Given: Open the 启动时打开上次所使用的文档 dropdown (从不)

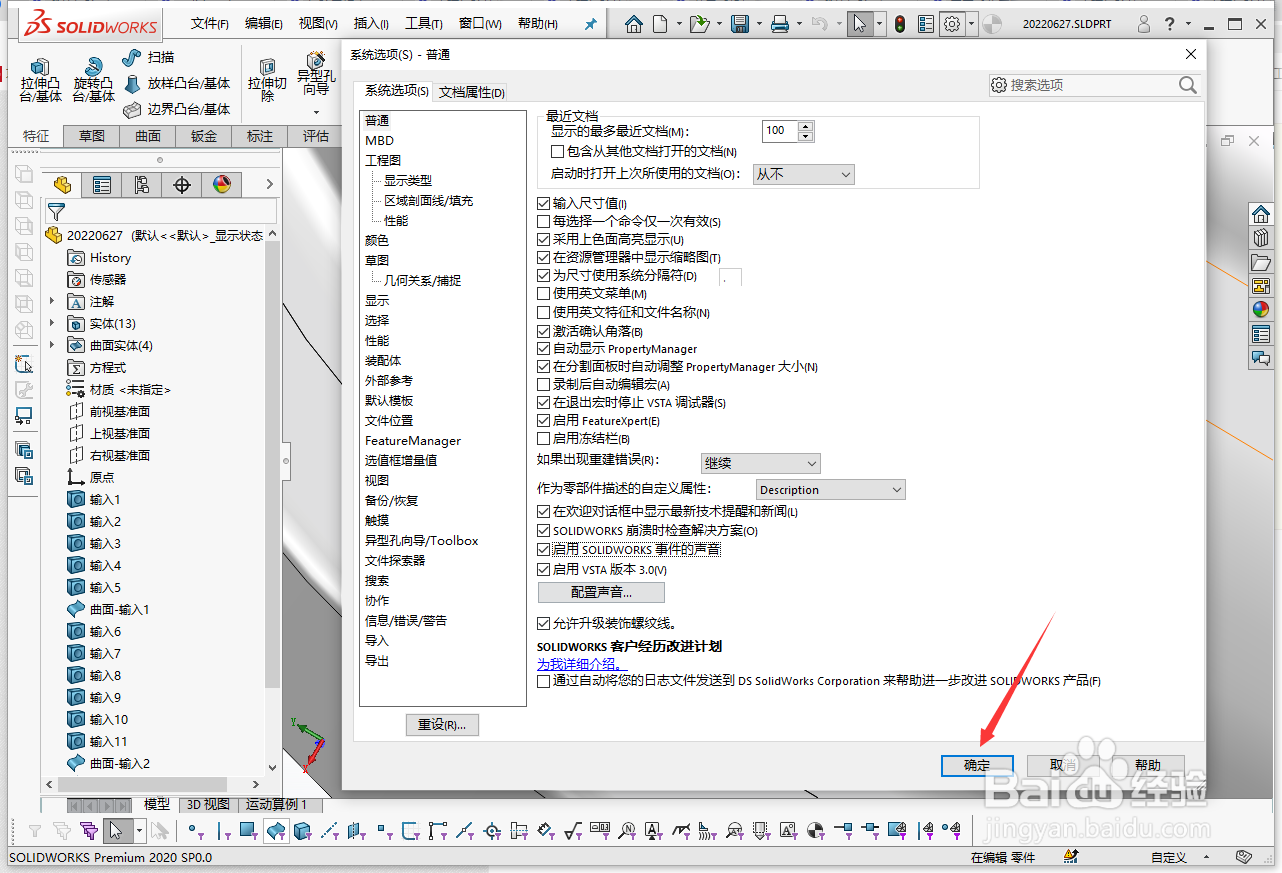Looking at the screenshot, I should pos(804,174).
